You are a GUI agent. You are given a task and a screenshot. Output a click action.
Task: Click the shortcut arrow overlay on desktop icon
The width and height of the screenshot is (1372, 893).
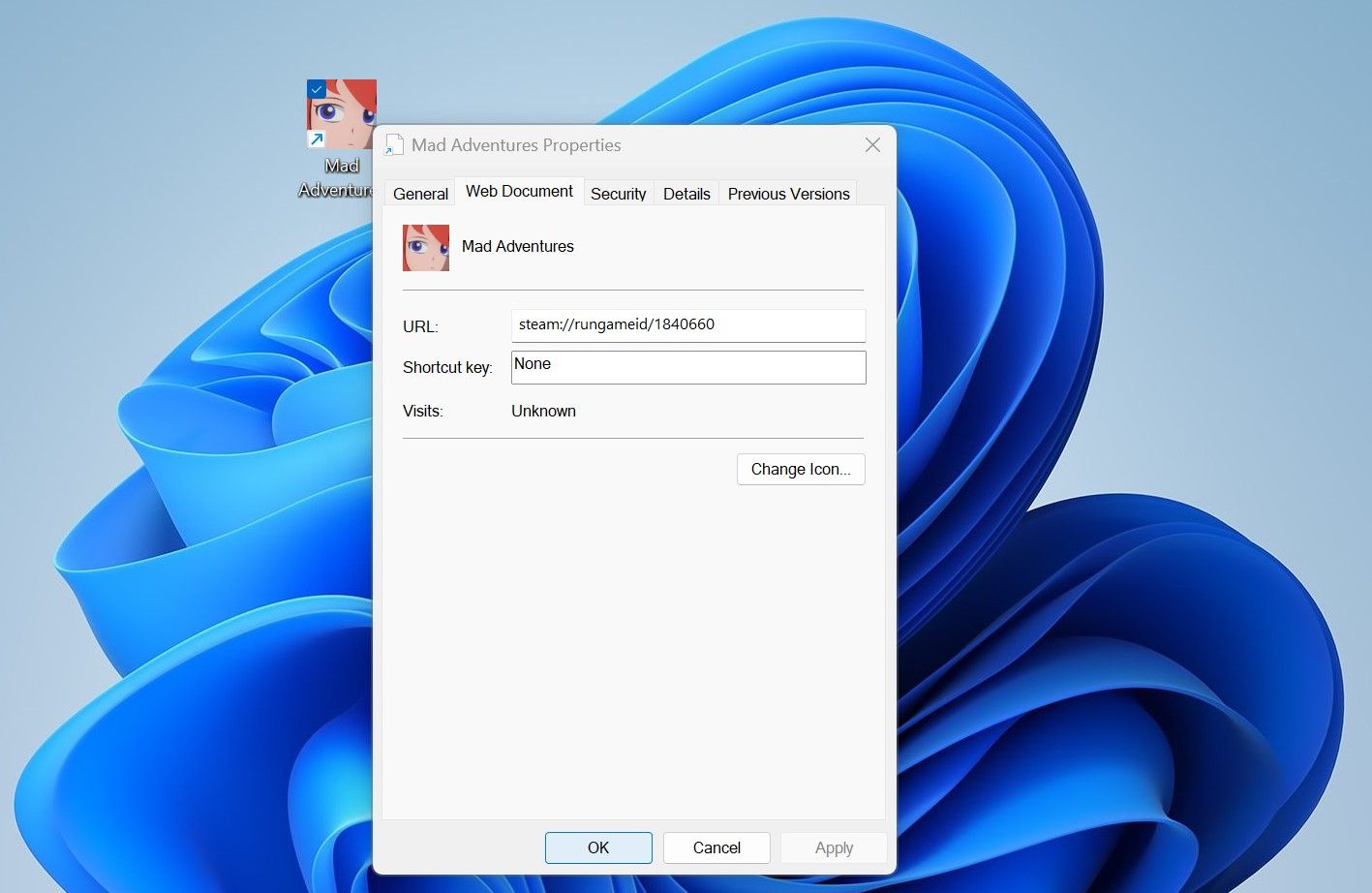tap(316, 140)
